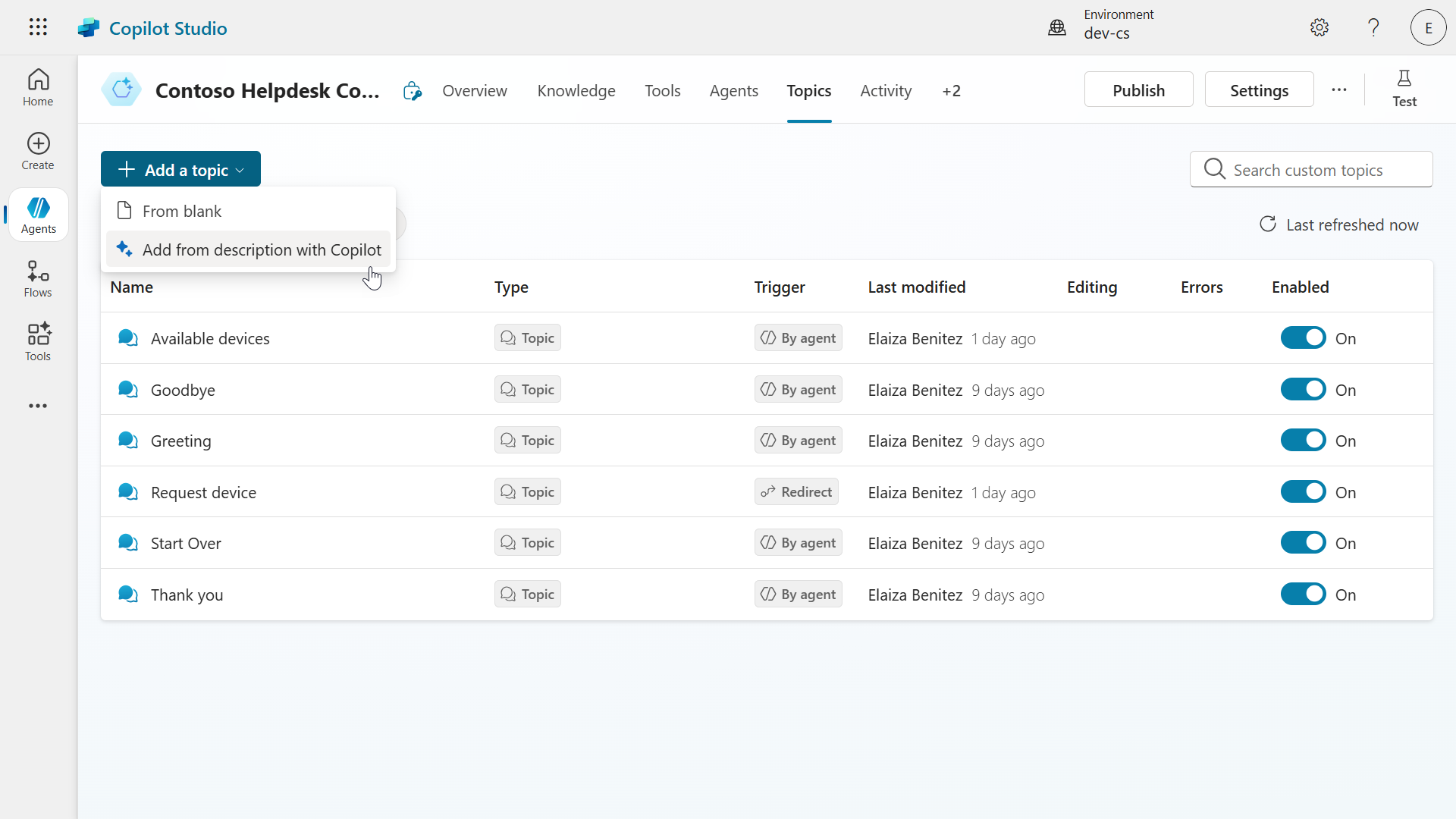
Task: Collapse the Add a topic dropdown
Action: coord(180,169)
